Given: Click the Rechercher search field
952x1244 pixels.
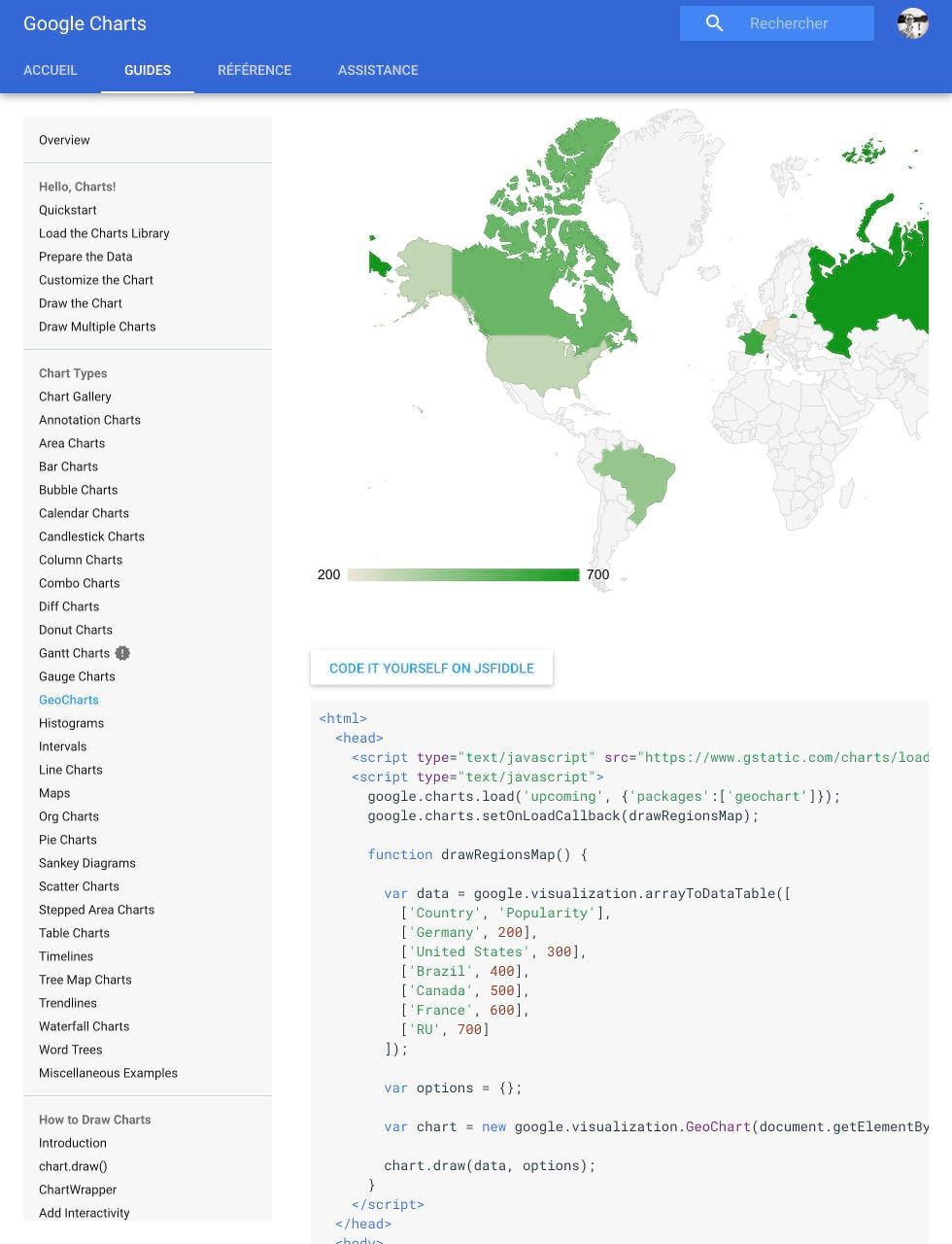Looking at the screenshot, I should pos(801,23).
